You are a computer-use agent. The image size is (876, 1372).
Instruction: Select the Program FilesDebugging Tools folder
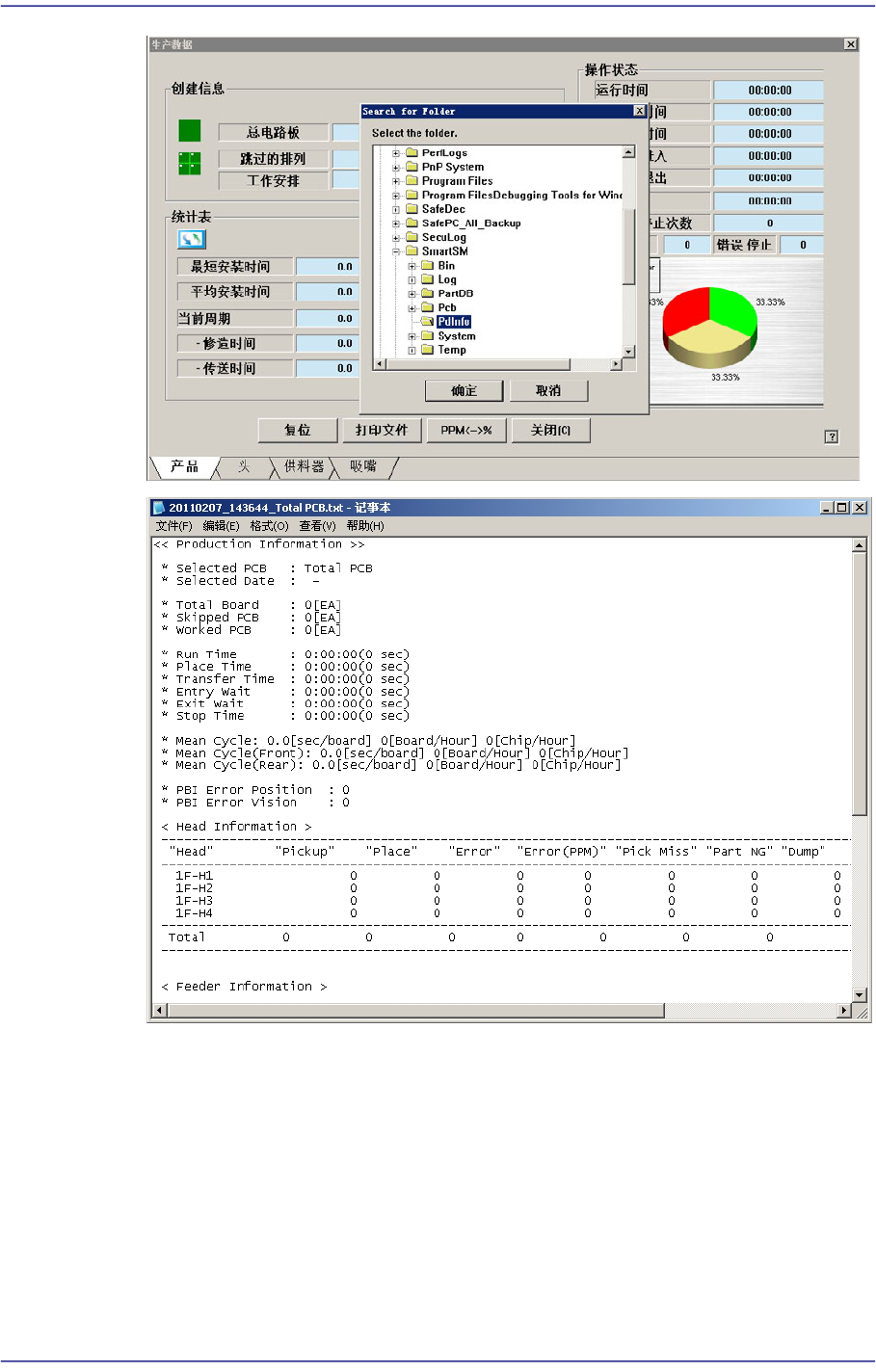[522, 195]
